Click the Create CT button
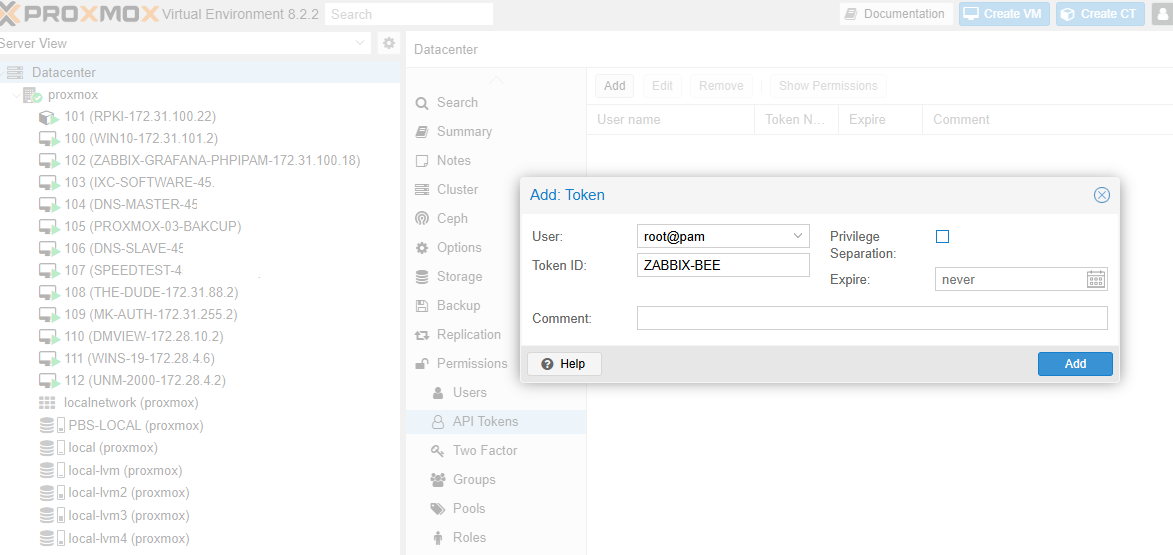Viewport: 1173px width, 555px height. pos(1100,13)
